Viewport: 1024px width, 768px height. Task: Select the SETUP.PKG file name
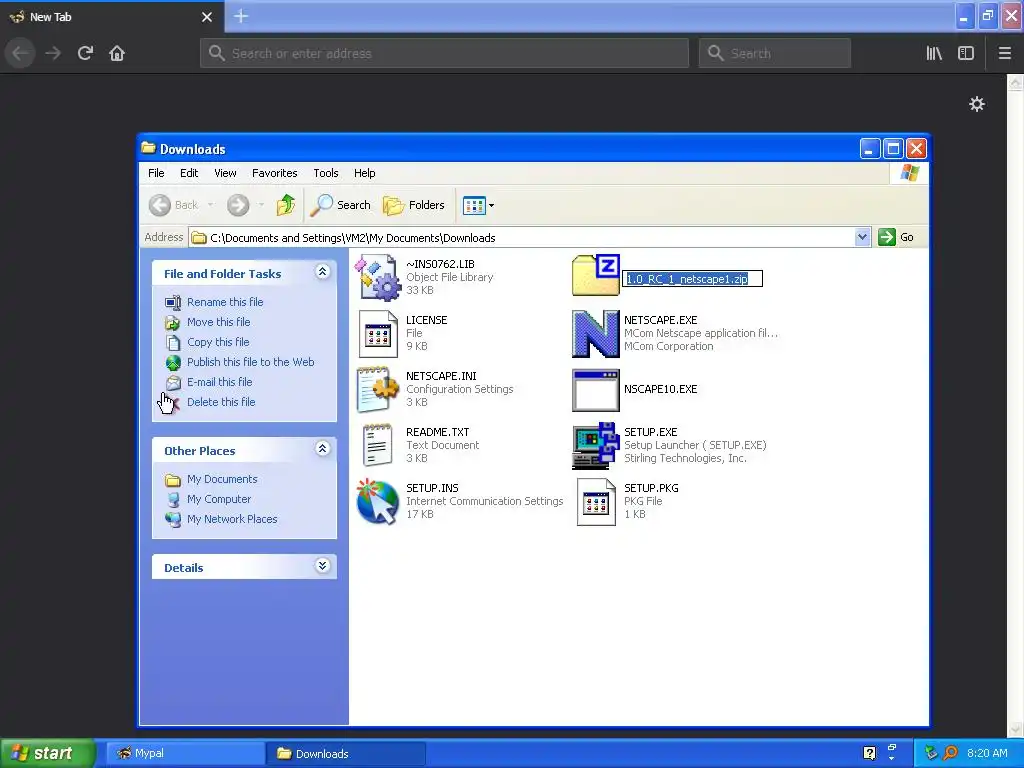(x=651, y=488)
